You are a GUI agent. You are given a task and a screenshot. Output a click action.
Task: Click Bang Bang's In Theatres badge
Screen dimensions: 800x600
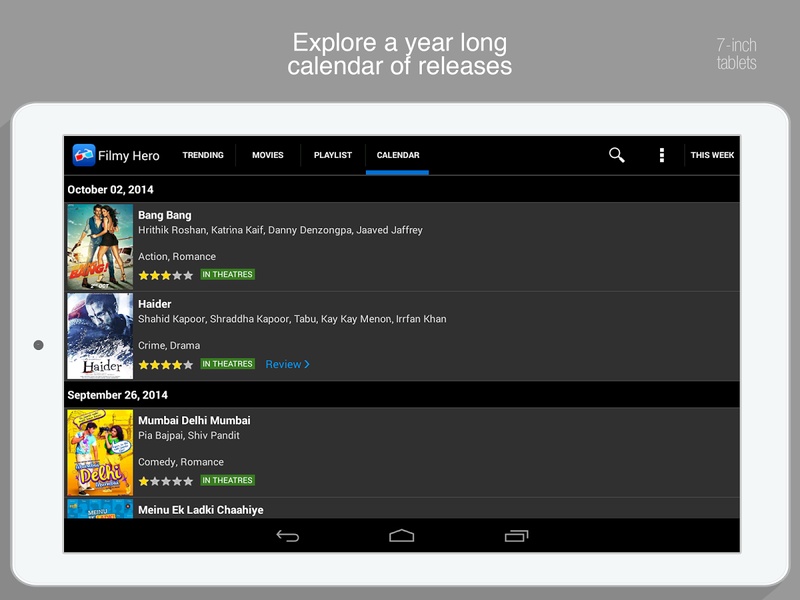pos(228,274)
